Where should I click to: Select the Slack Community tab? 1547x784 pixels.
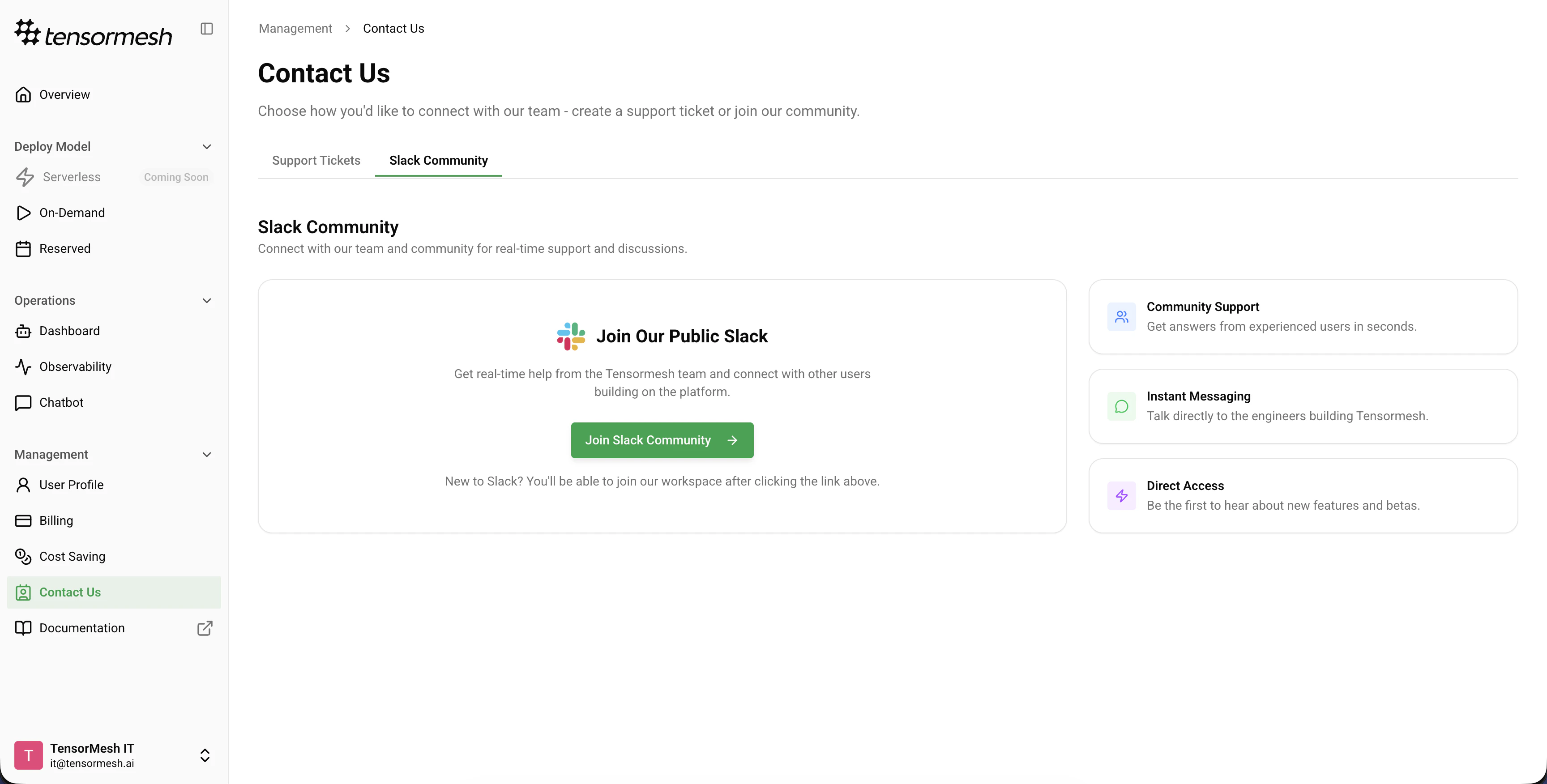coord(438,161)
